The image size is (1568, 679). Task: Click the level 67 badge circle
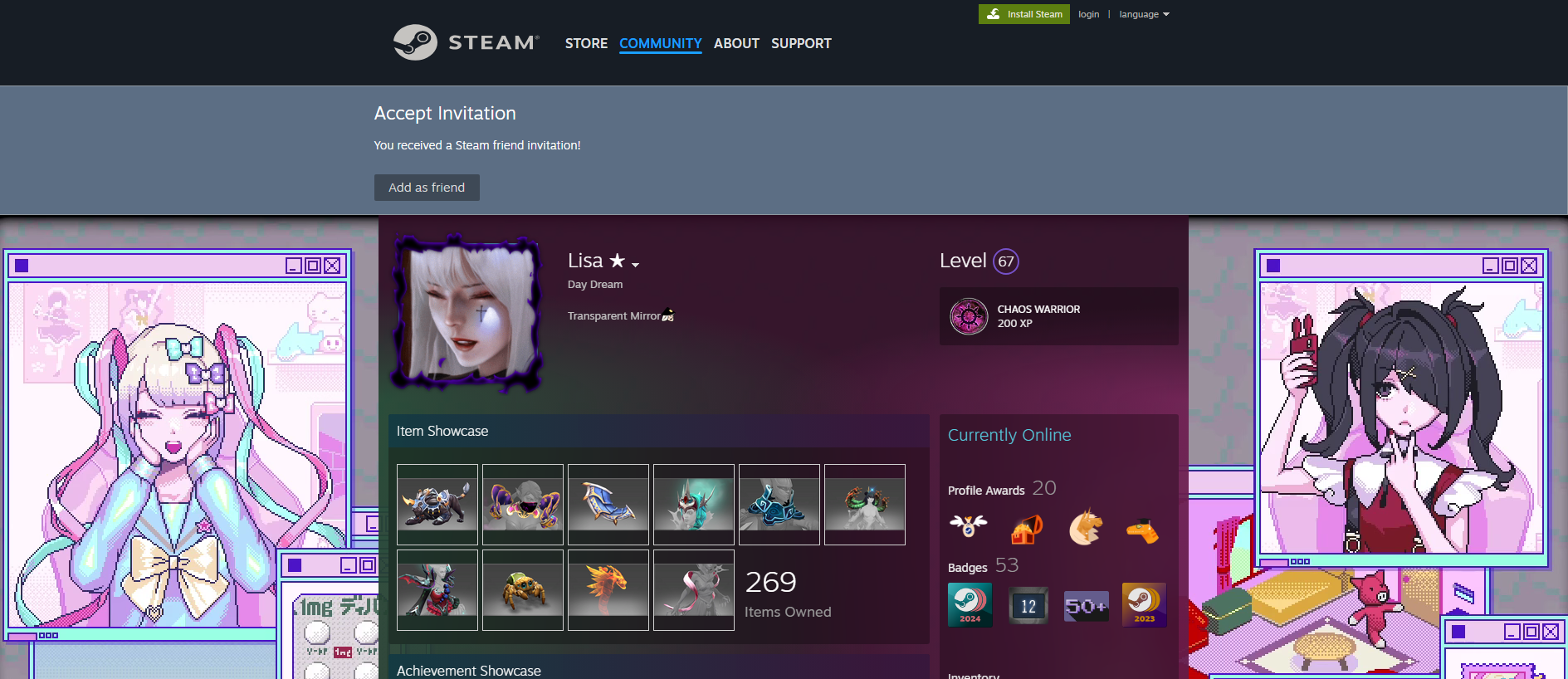click(x=1006, y=261)
